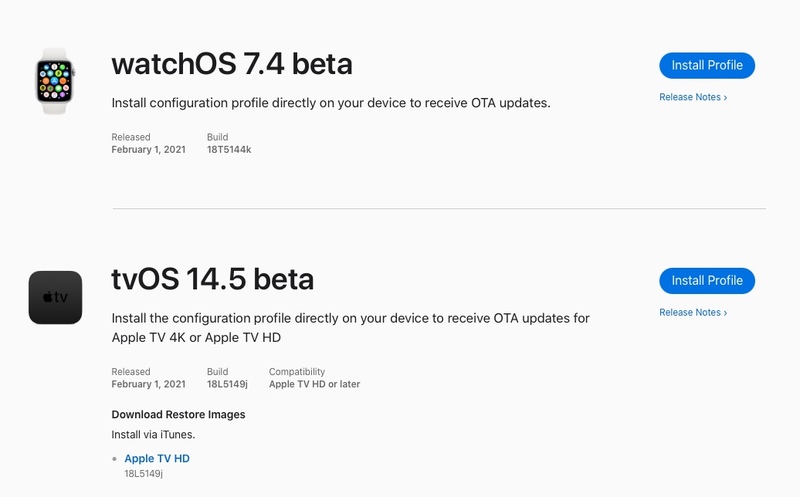Open Release Notes for watchOS 7.4 beta
The height and width of the screenshot is (497, 800).
[x=693, y=97]
